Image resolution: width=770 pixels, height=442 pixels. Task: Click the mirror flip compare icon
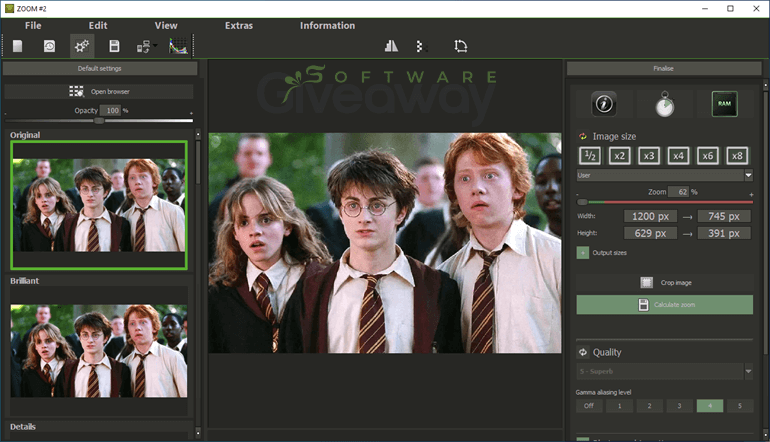tap(391, 46)
